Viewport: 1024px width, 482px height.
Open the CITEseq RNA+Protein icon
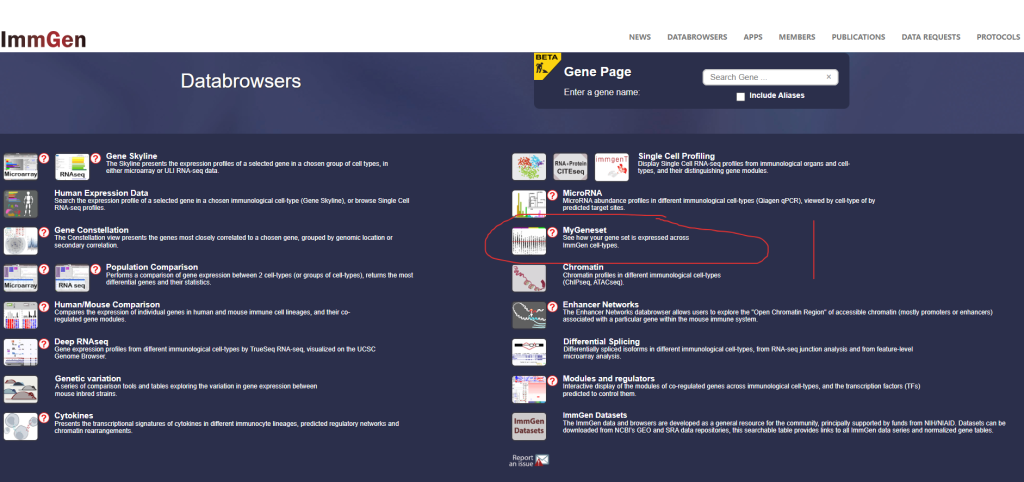tap(570, 167)
